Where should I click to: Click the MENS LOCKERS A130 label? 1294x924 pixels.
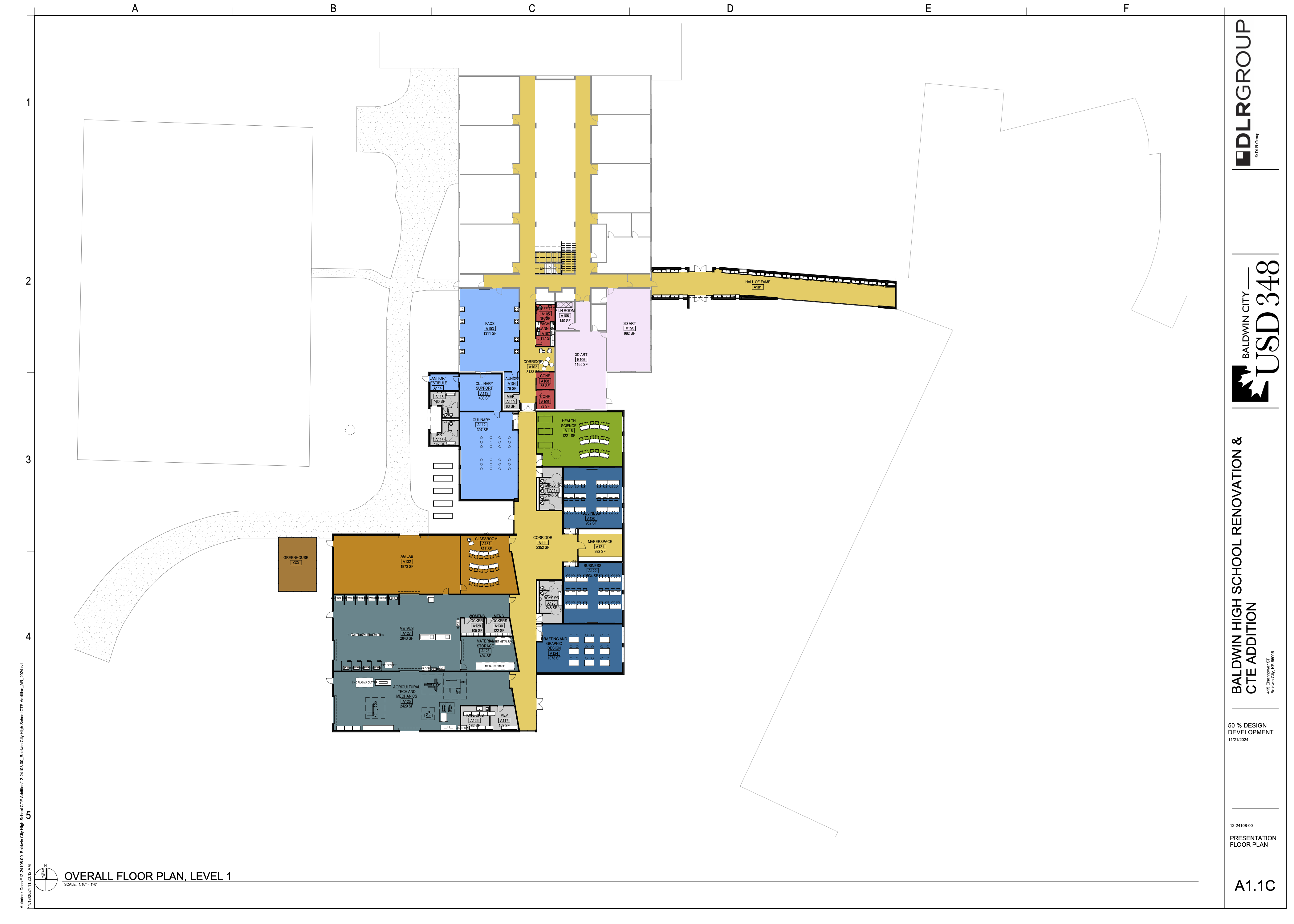click(498, 623)
